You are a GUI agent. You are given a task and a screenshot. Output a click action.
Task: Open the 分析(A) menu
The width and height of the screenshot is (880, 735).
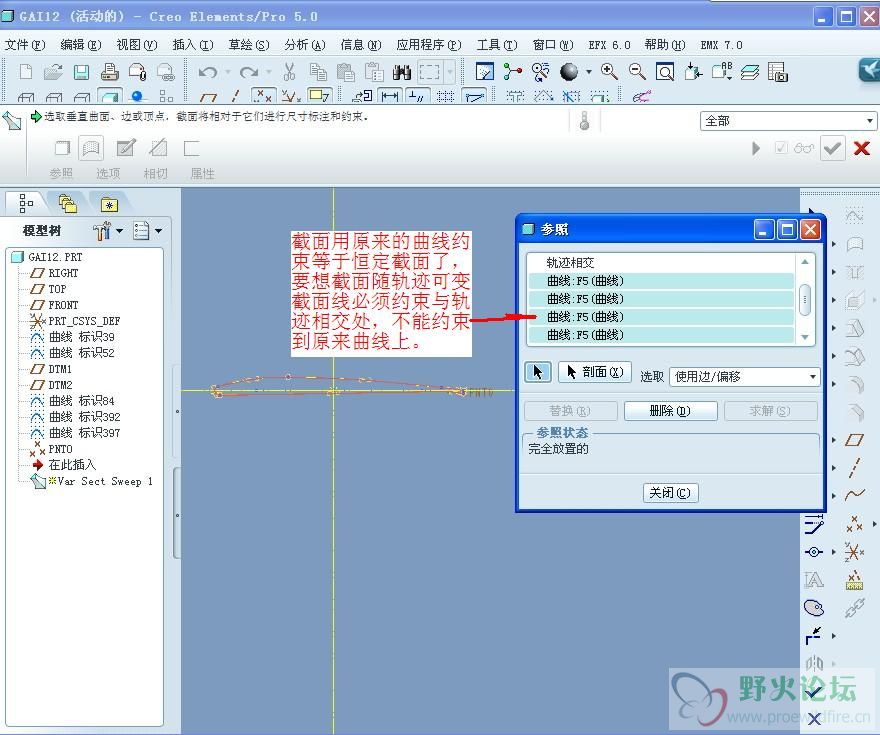click(x=305, y=45)
